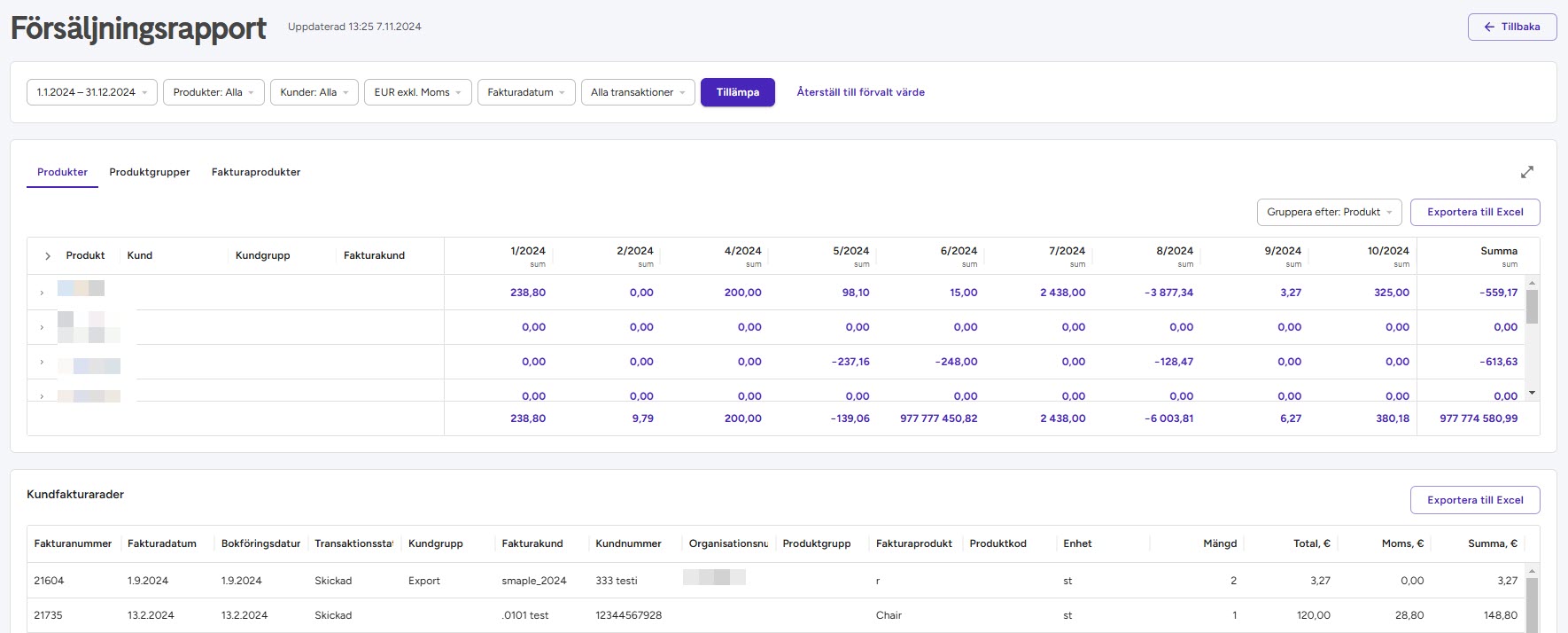The image size is (1568, 633).
Task: Select the Chair invoice product cell
Action: [x=889, y=615]
